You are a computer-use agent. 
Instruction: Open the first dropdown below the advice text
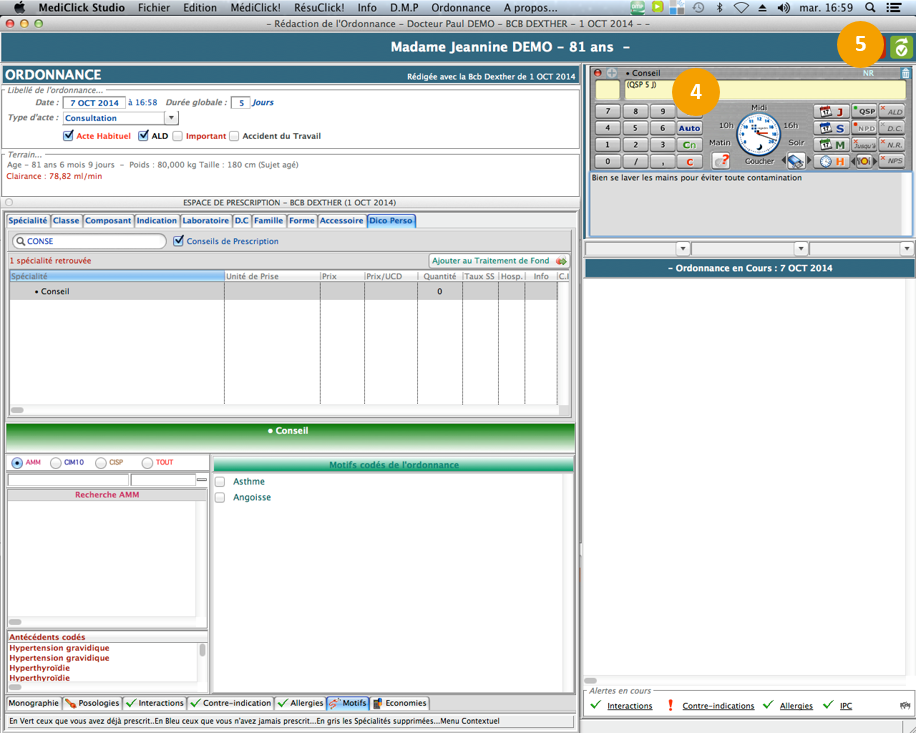[x=683, y=249]
